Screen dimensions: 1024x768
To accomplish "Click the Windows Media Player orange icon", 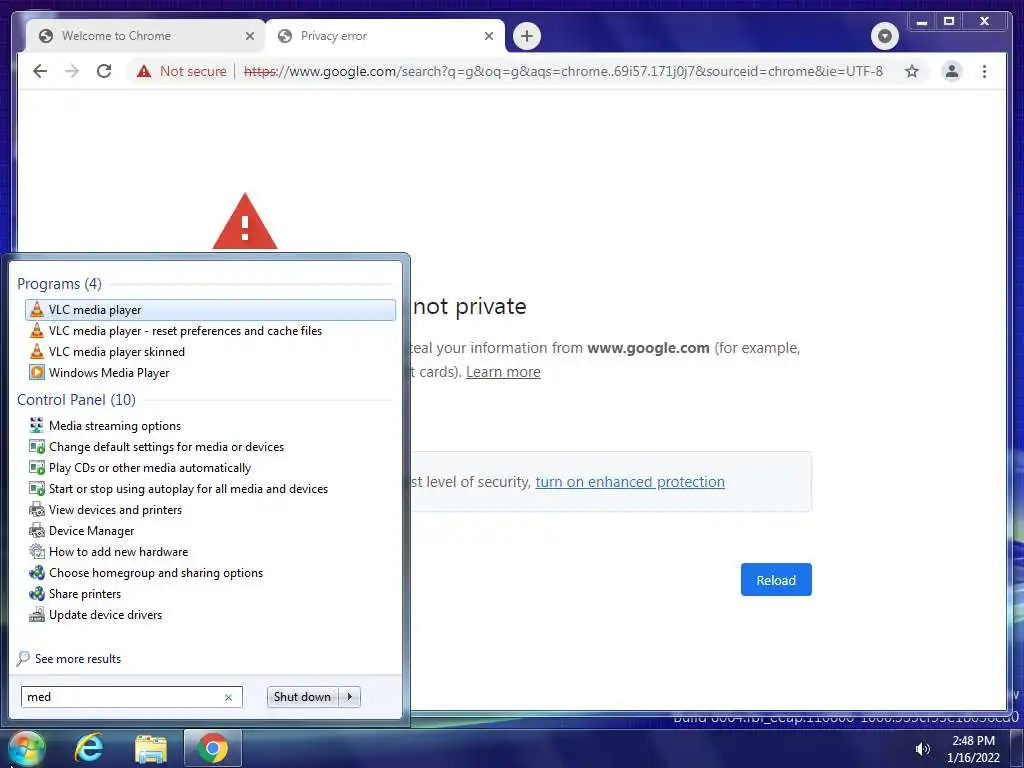I will (37, 372).
